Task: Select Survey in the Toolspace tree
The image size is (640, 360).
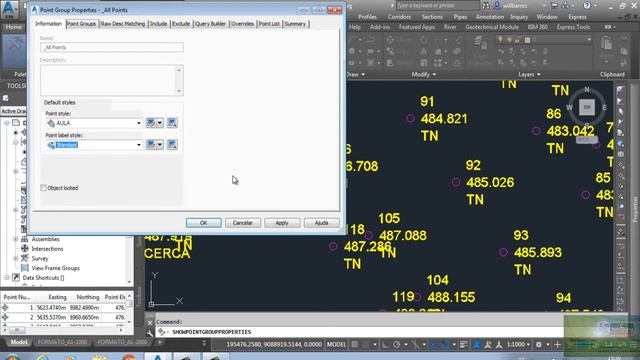Action: click(40, 258)
